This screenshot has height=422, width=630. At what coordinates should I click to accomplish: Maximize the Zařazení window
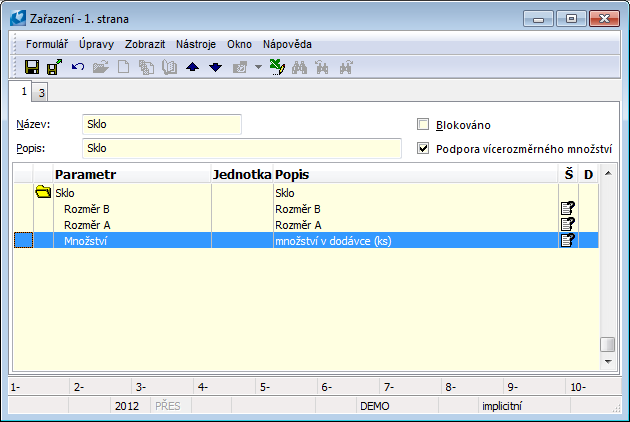tap(571, 19)
